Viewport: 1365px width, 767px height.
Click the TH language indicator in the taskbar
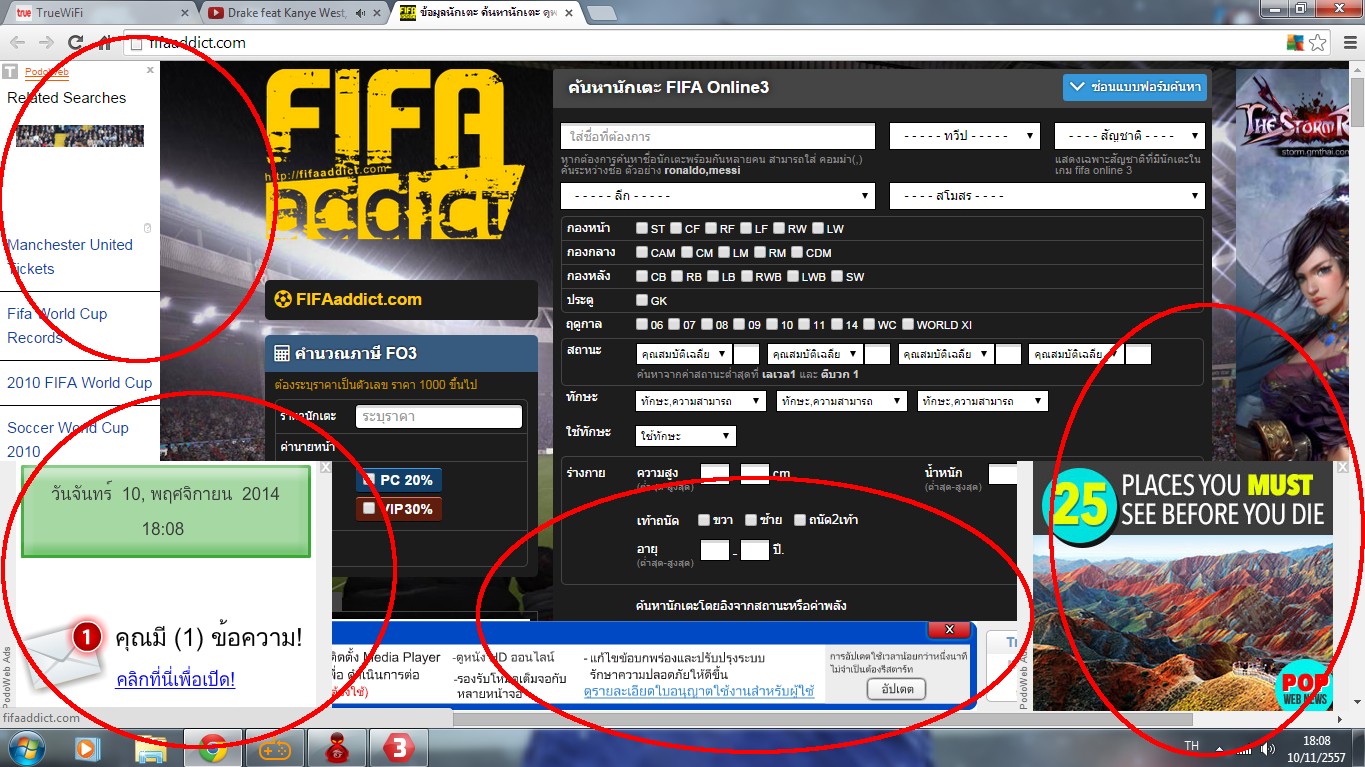[x=1191, y=746]
